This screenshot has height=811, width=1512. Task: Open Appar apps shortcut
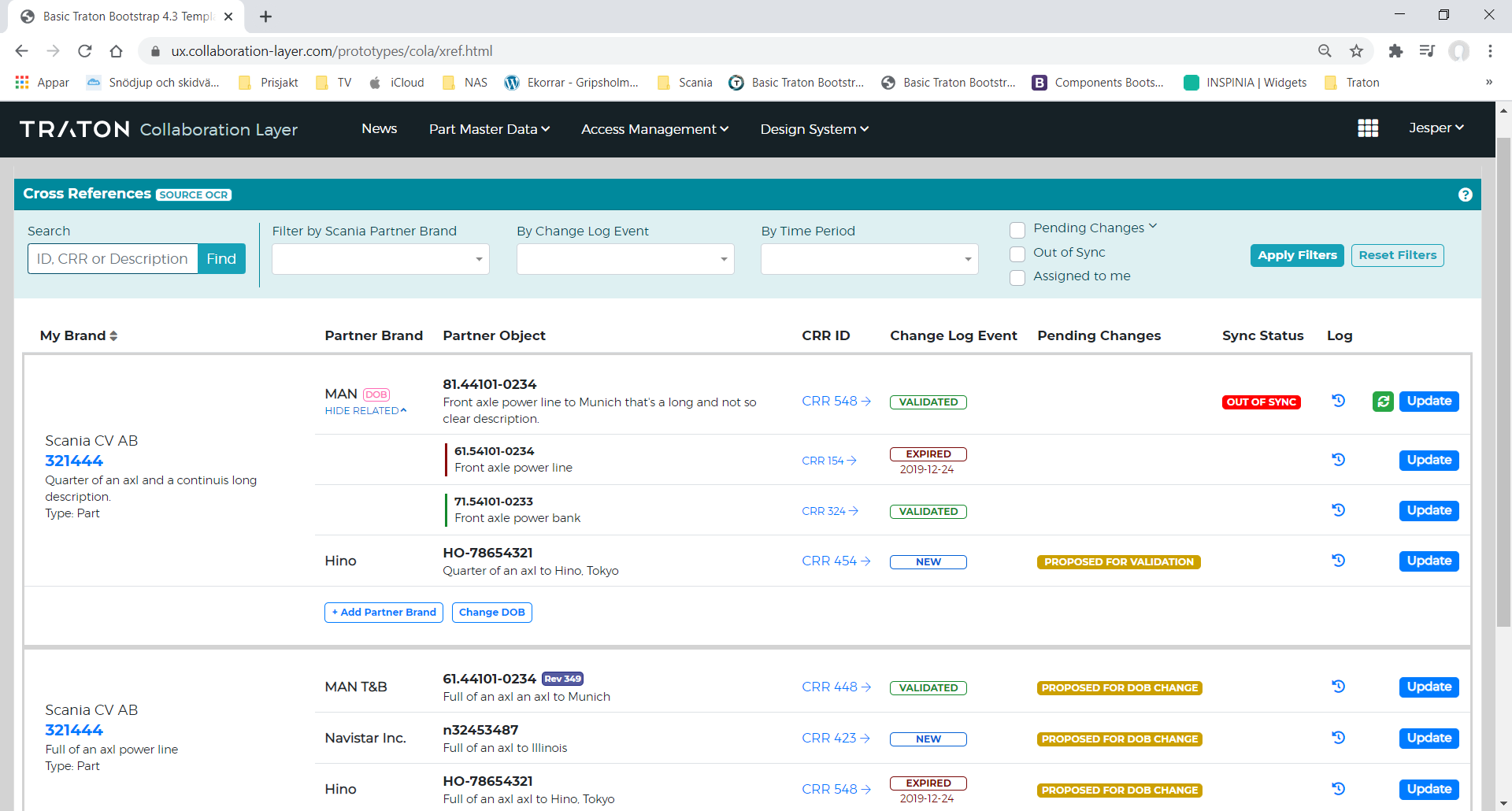(43, 83)
